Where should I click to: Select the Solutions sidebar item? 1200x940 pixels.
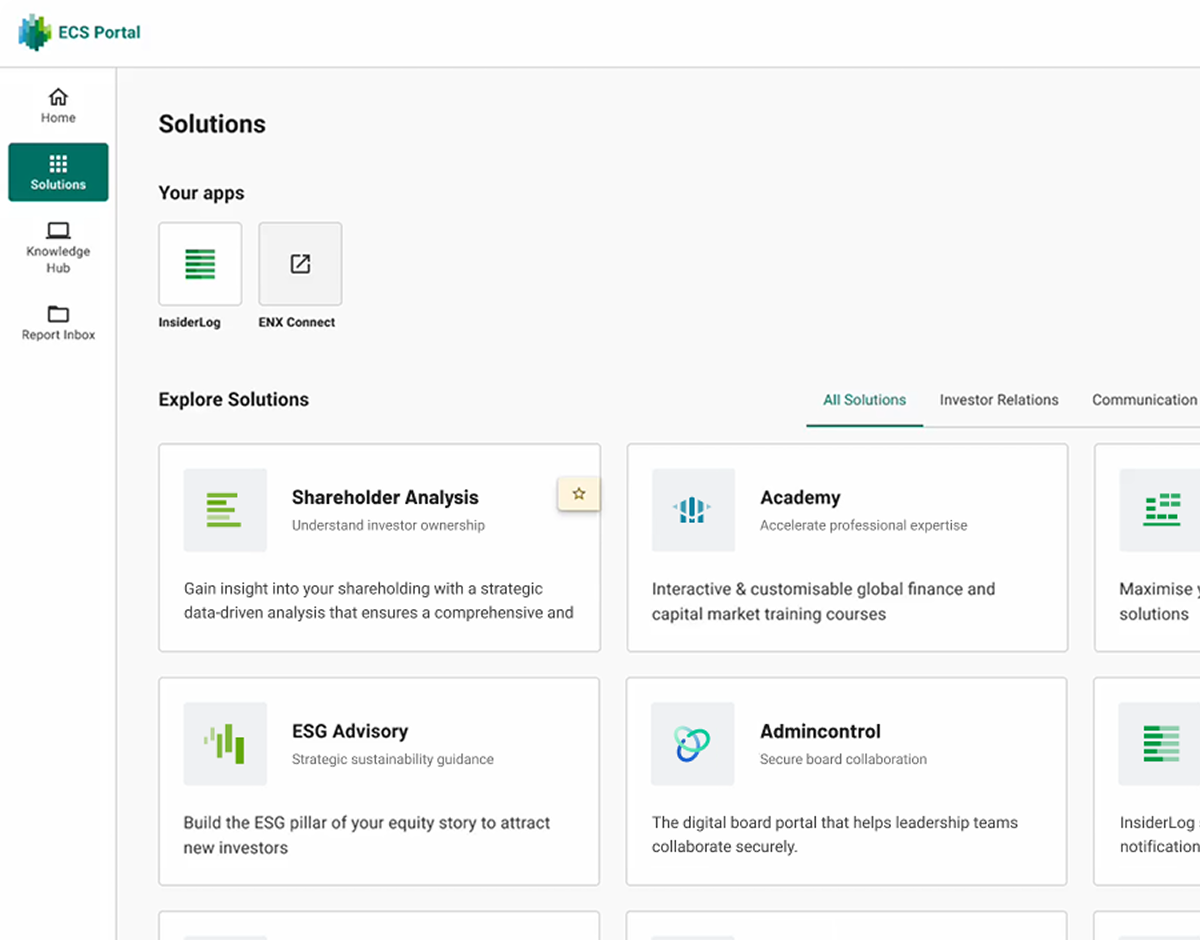click(58, 172)
